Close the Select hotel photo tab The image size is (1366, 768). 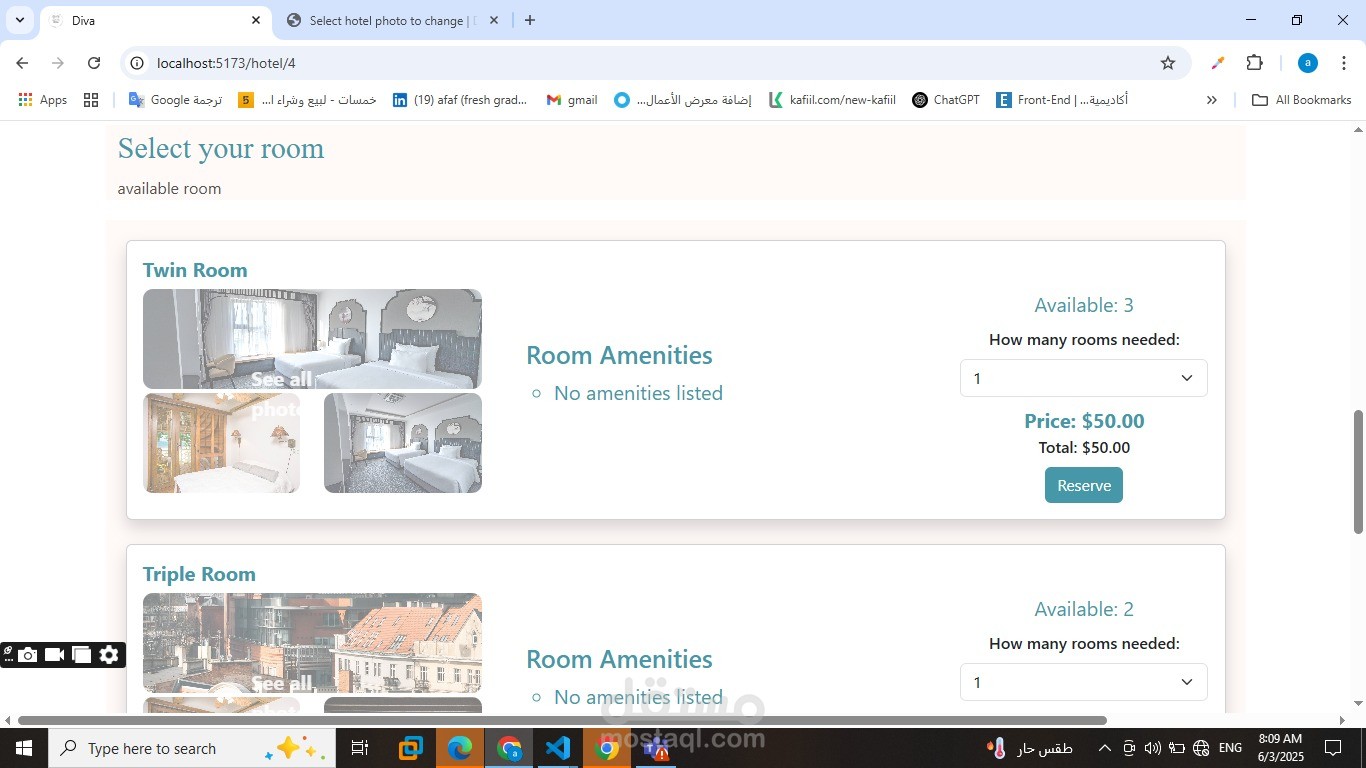click(494, 20)
